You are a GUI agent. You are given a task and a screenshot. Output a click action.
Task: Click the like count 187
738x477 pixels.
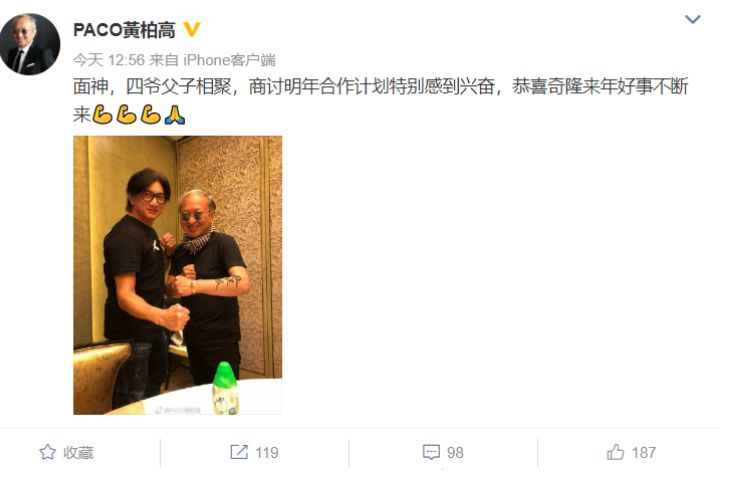coord(644,453)
